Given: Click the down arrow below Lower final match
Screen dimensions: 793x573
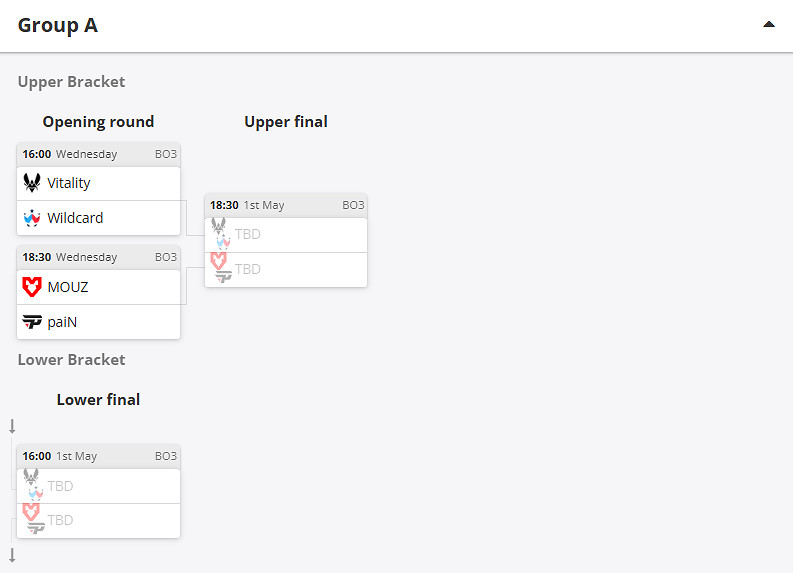Looking at the screenshot, I should point(12,555).
